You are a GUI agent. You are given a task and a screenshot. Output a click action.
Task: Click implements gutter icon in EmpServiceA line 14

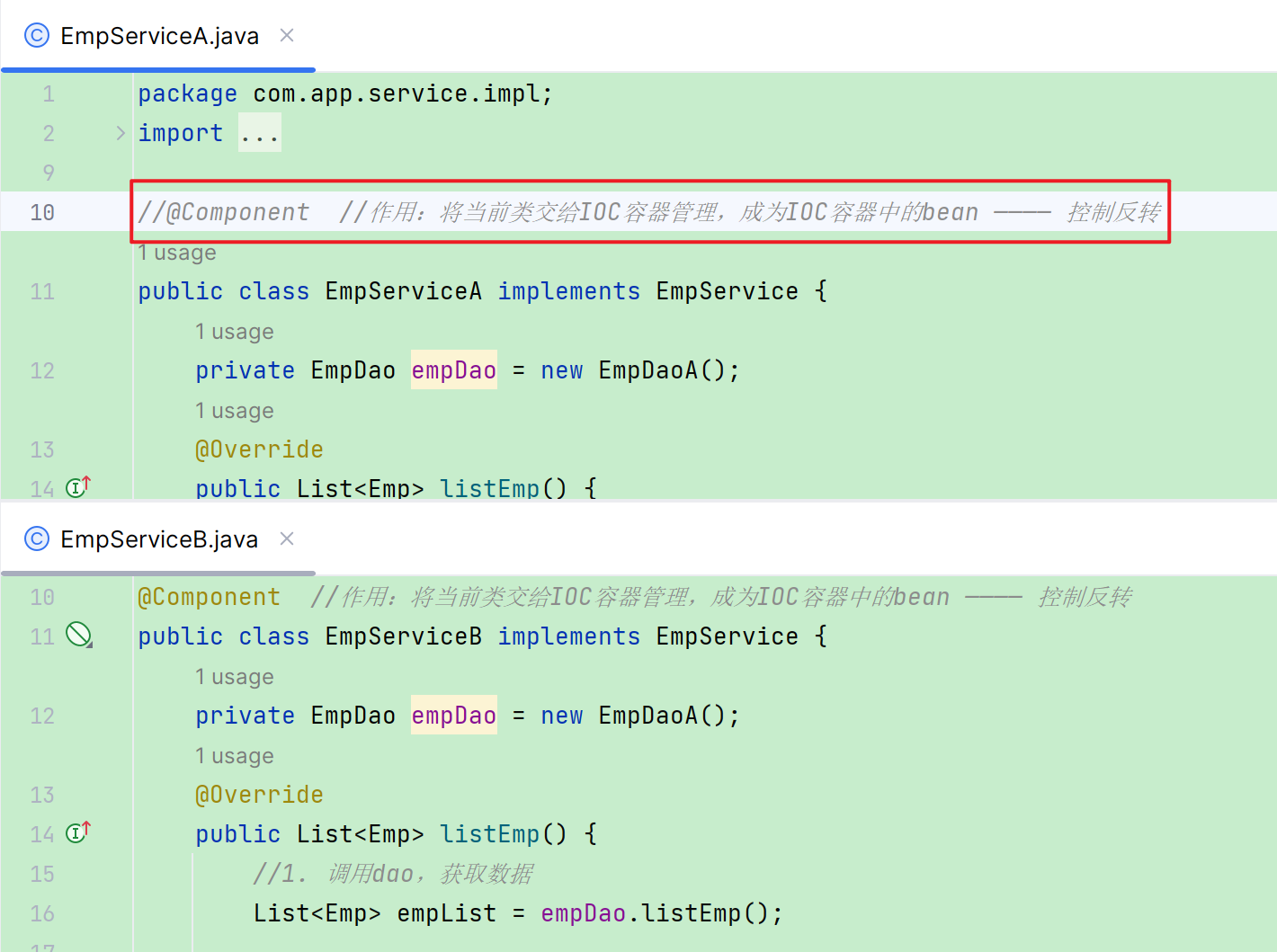[78, 486]
